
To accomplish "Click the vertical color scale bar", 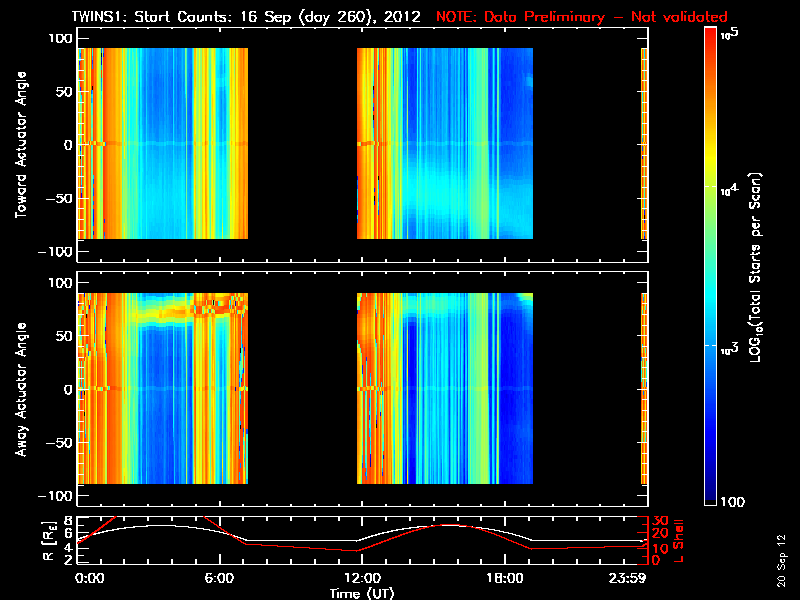I will (x=711, y=267).
